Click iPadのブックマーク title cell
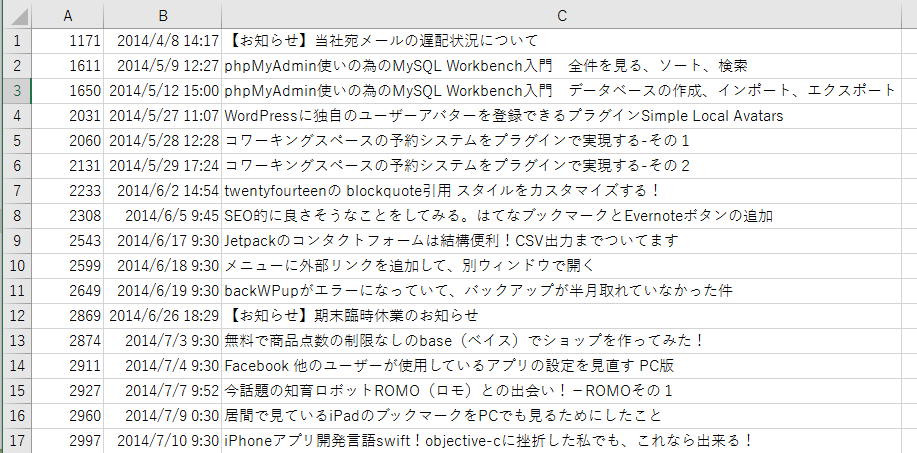 tap(561, 416)
